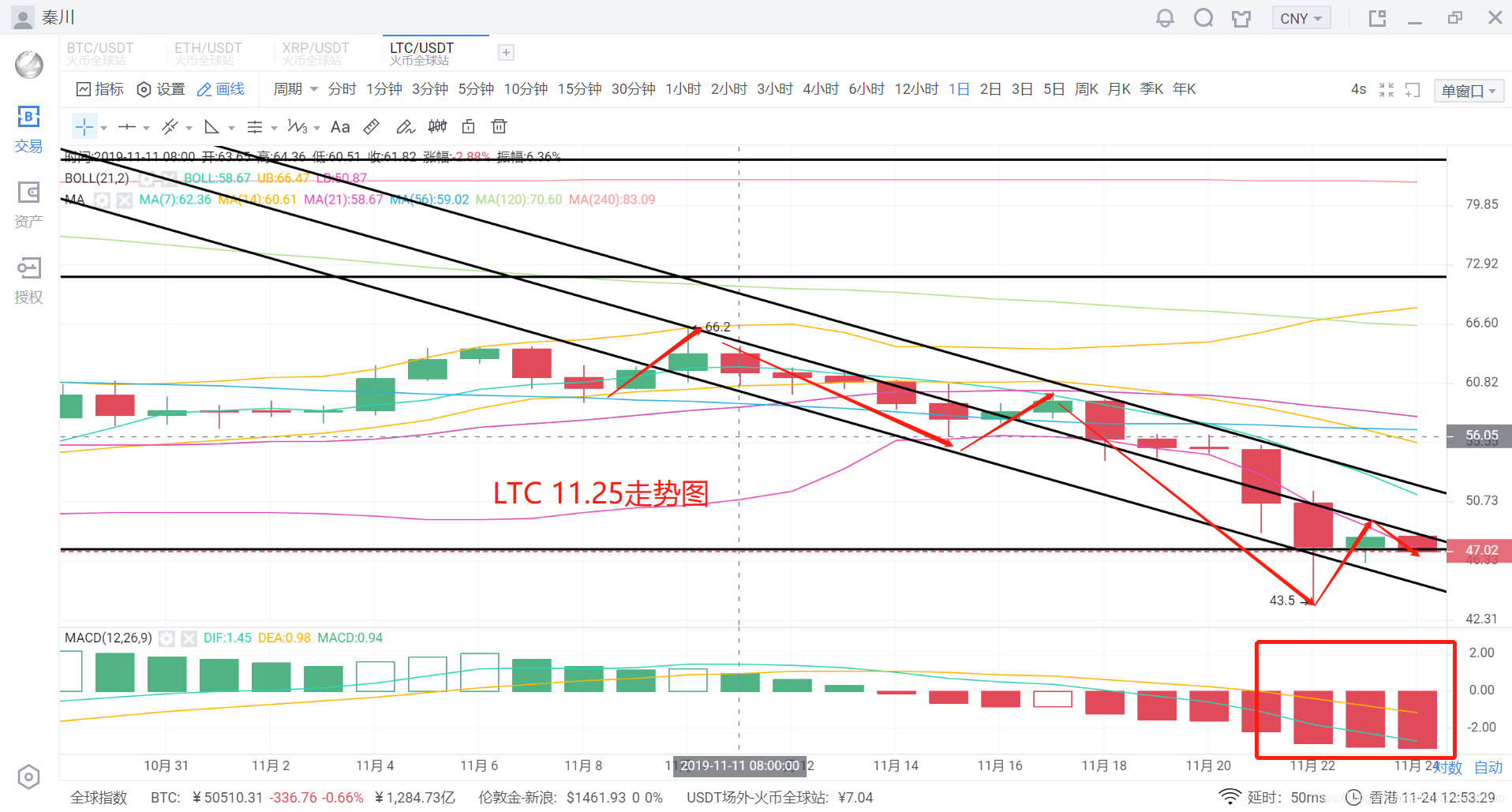This screenshot has height=812, width=1512.
Task: Switch to the ETH/USDT tab
Action: [x=208, y=53]
